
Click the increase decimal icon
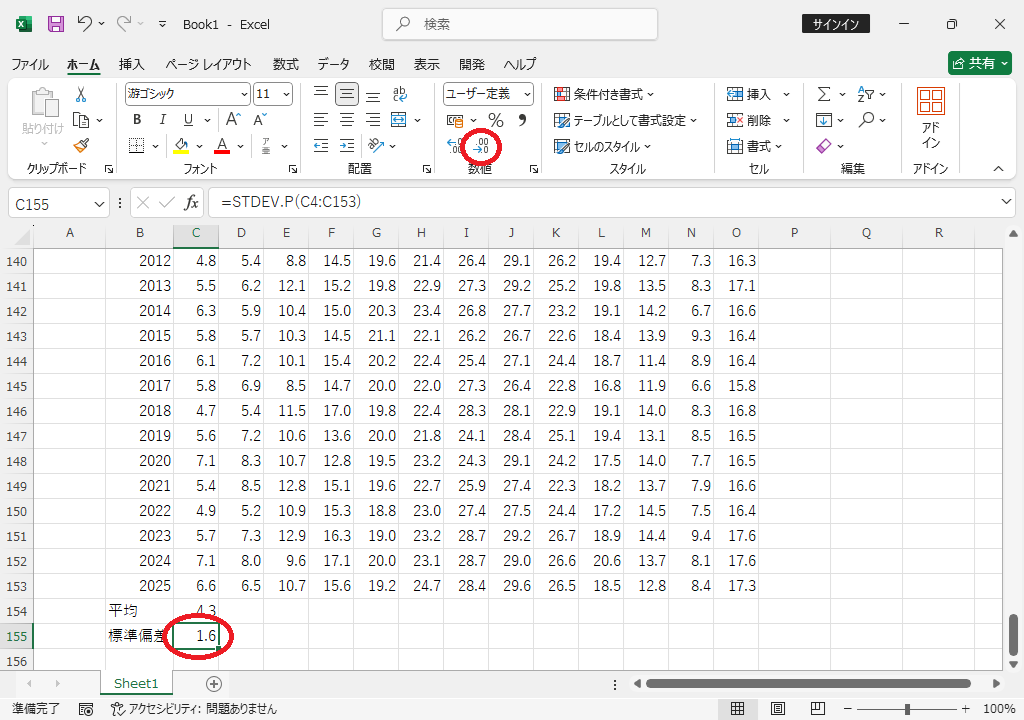tap(455, 146)
